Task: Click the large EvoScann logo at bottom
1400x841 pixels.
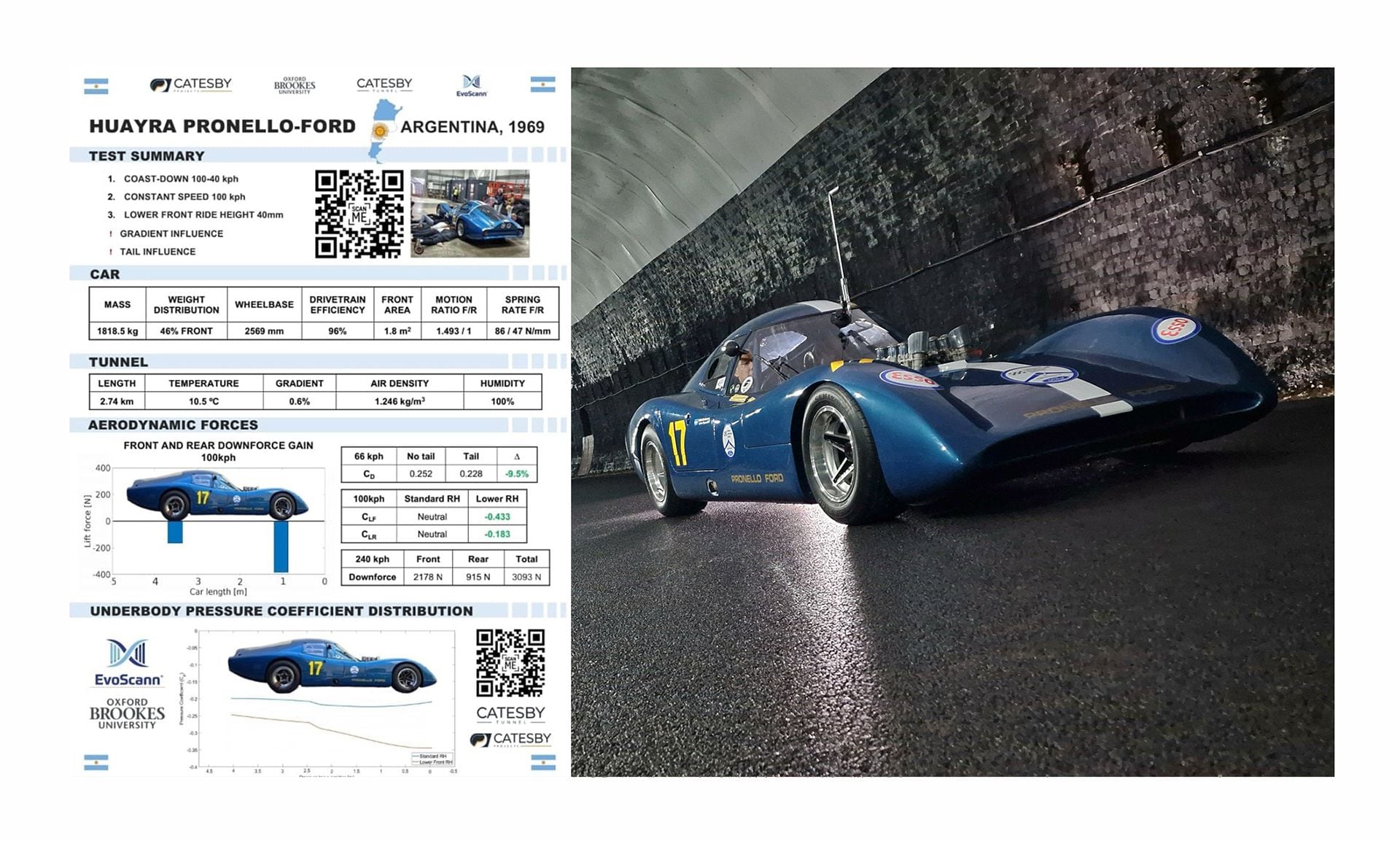Action: click(128, 663)
